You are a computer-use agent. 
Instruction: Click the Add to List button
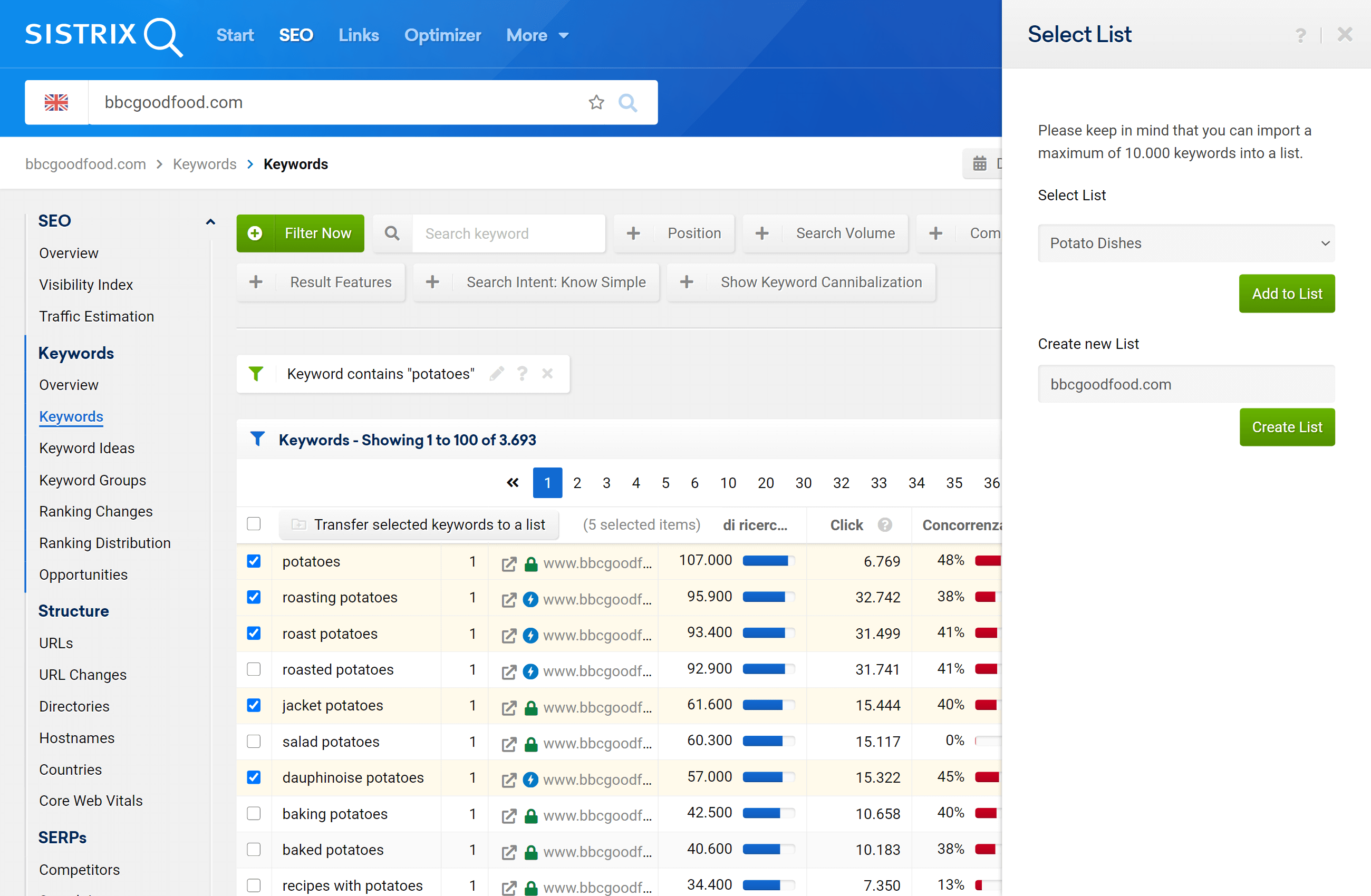coord(1287,294)
